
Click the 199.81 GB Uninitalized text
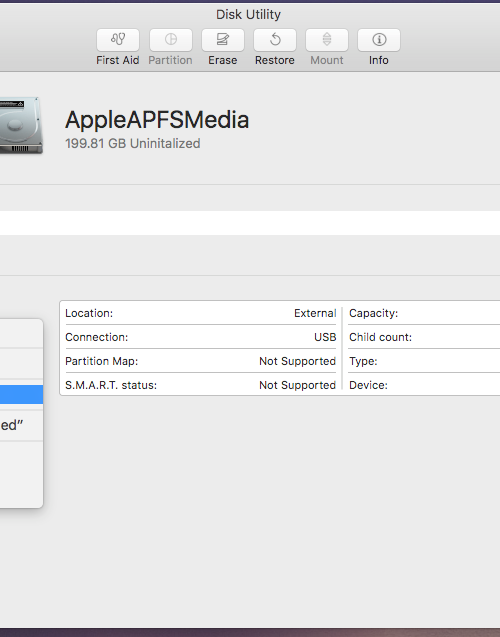tap(132, 143)
